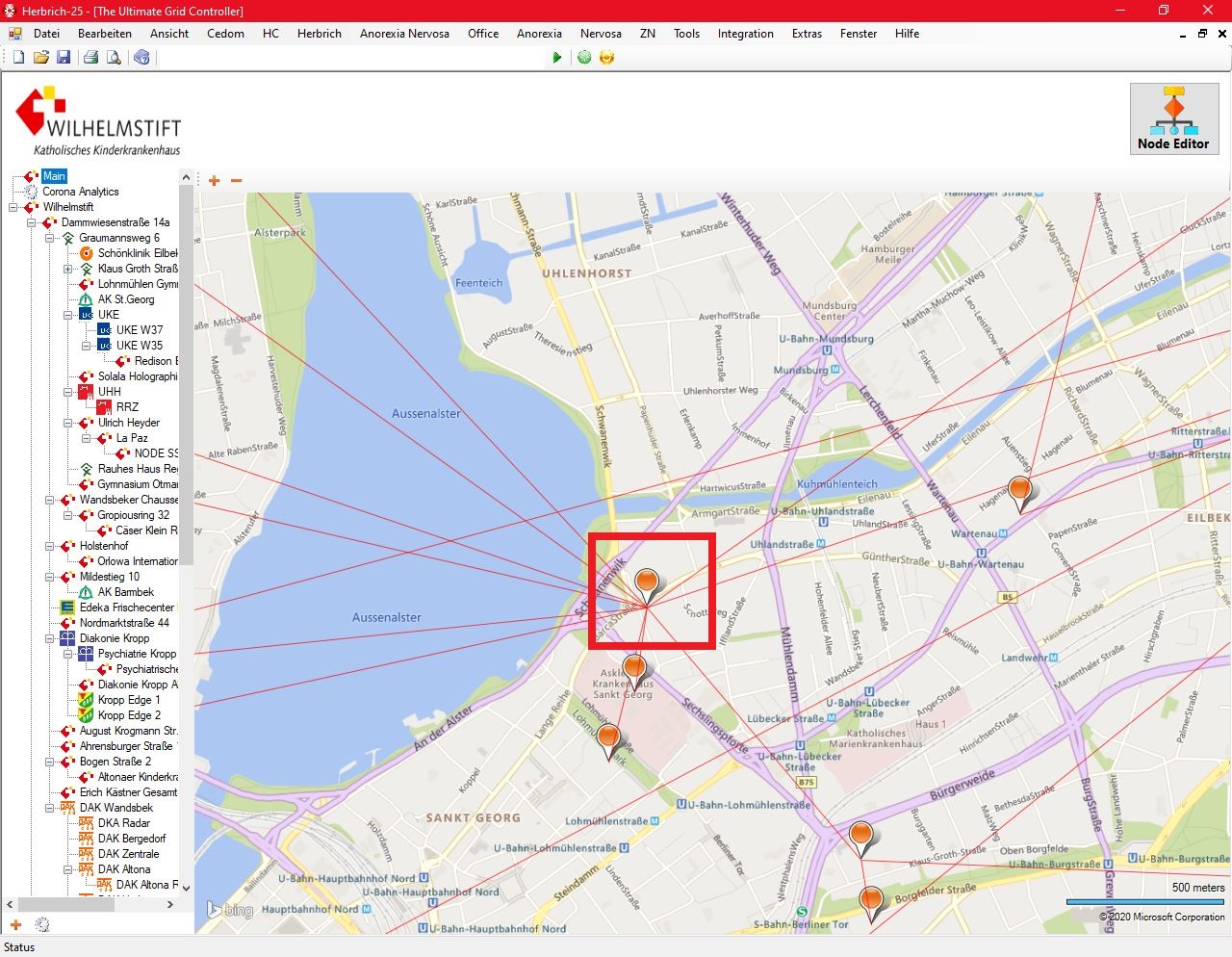The height and width of the screenshot is (957, 1232).
Task: Open the Integration menu
Action: click(745, 34)
